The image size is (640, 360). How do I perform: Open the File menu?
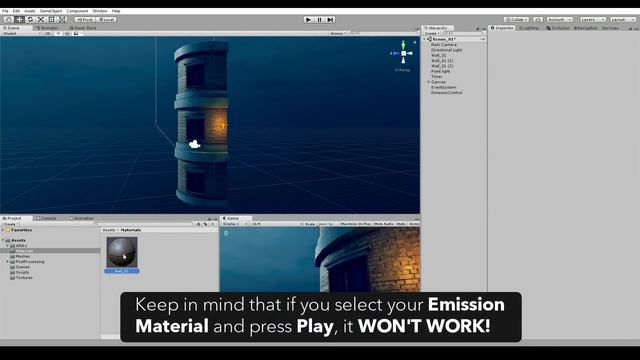point(5,11)
